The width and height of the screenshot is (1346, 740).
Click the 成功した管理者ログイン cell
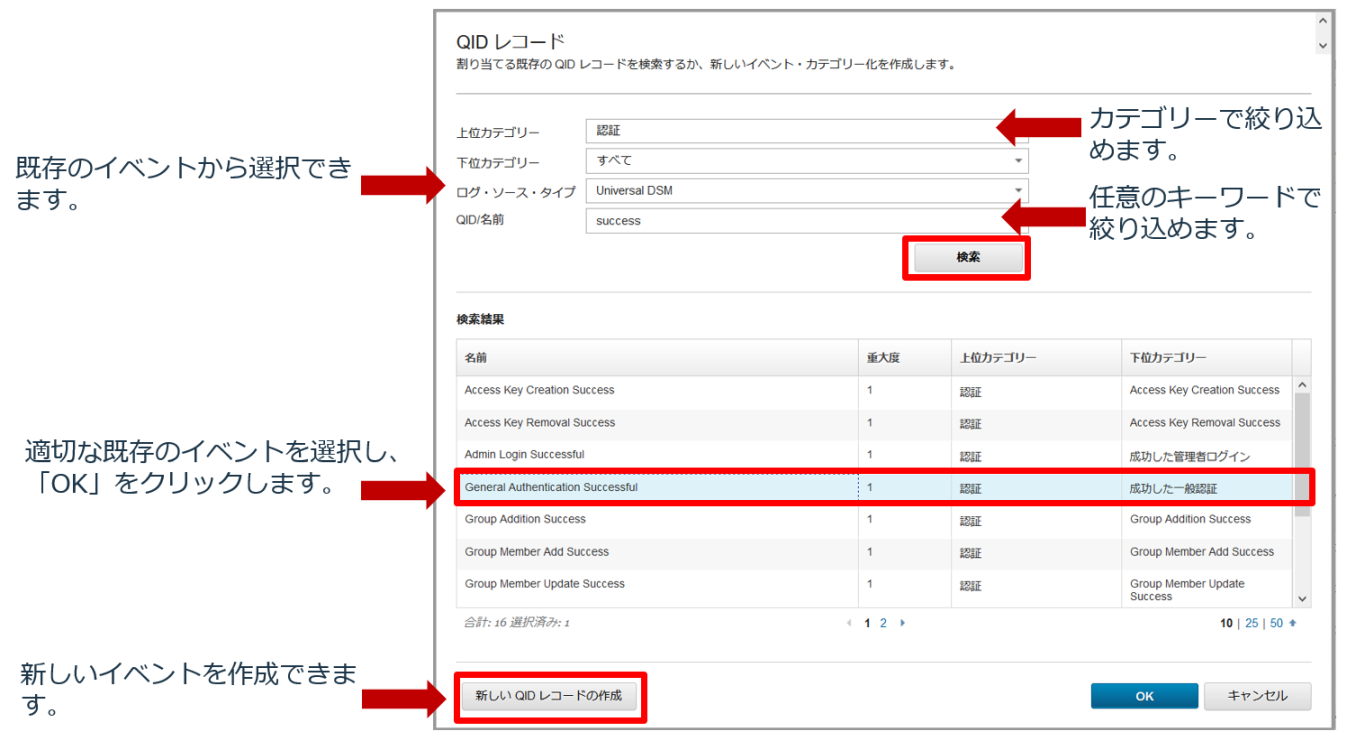1207,455
